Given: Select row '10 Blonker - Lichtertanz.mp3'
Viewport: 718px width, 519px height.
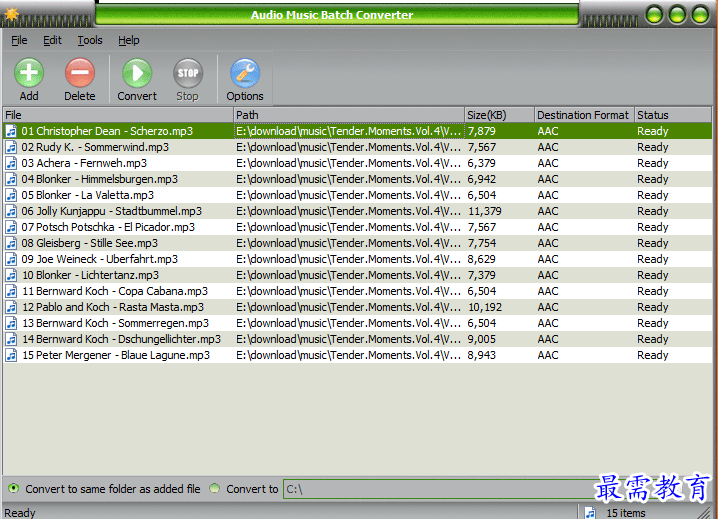Looking at the screenshot, I should click(x=358, y=275).
